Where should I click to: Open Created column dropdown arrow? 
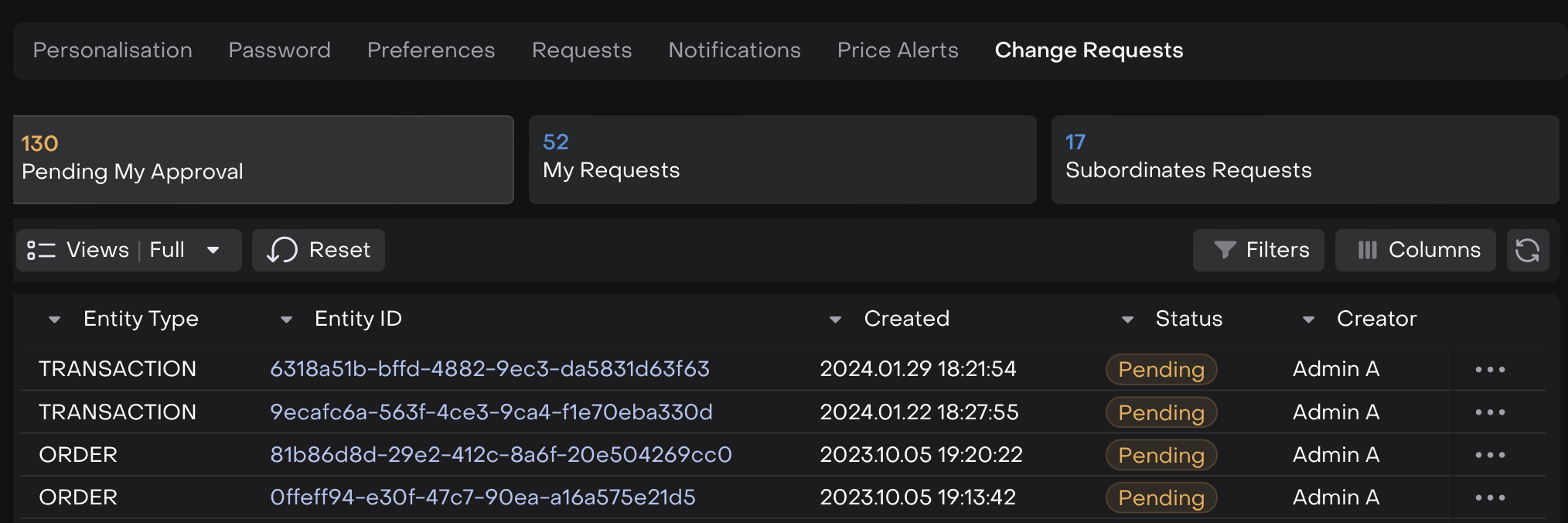click(x=835, y=320)
